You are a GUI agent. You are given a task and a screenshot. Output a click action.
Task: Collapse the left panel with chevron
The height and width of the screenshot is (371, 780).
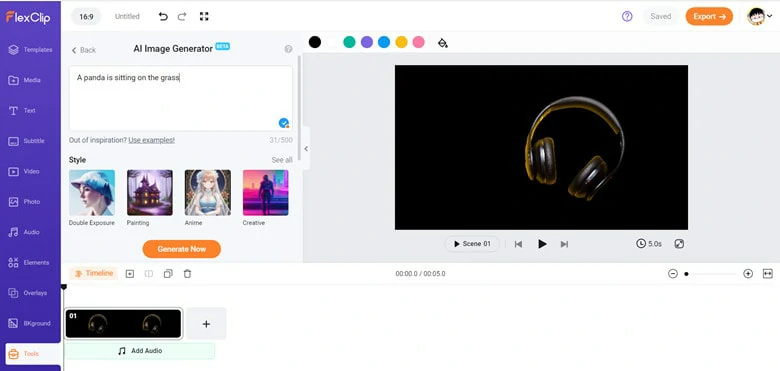pos(306,148)
